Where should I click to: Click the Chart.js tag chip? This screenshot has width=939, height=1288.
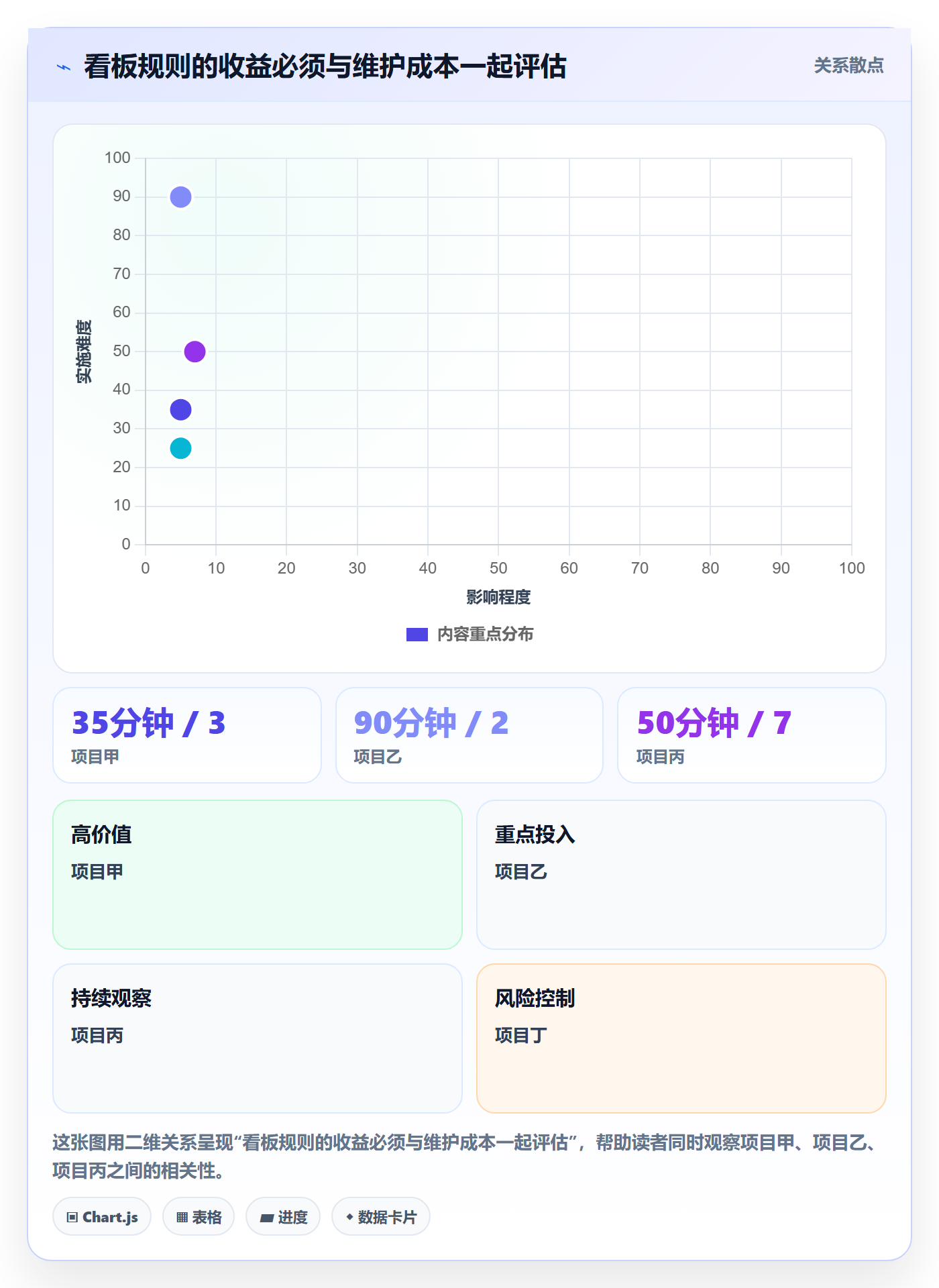coord(102,1217)
